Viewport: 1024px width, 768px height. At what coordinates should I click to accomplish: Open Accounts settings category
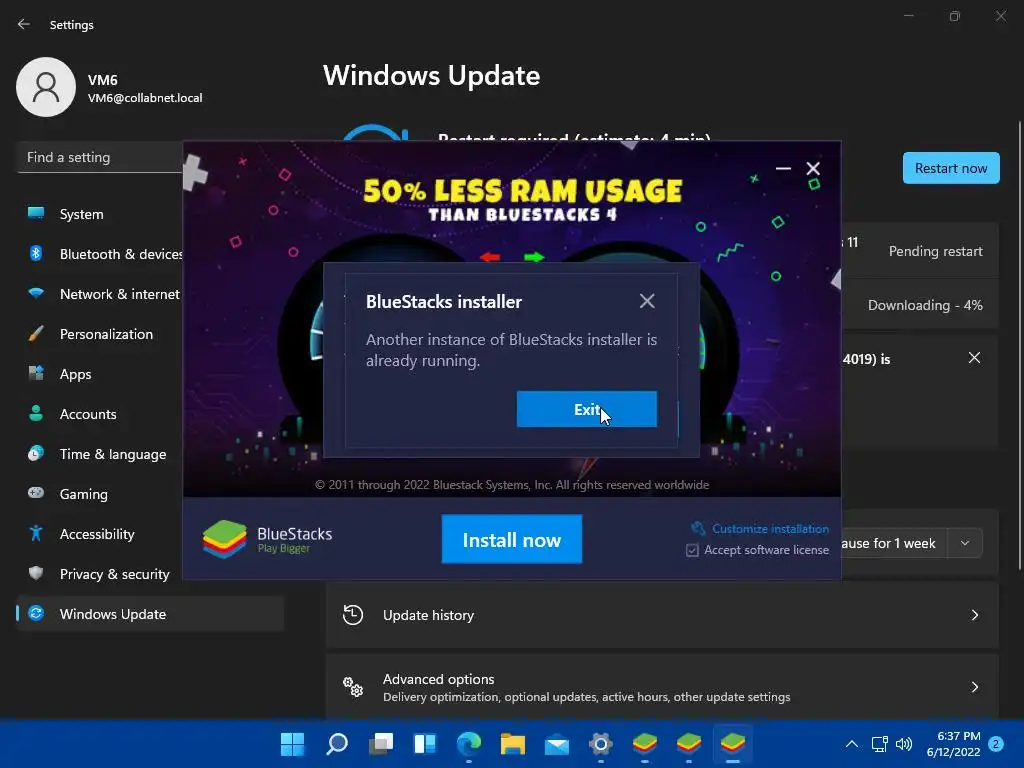click(x=99, y=414)
